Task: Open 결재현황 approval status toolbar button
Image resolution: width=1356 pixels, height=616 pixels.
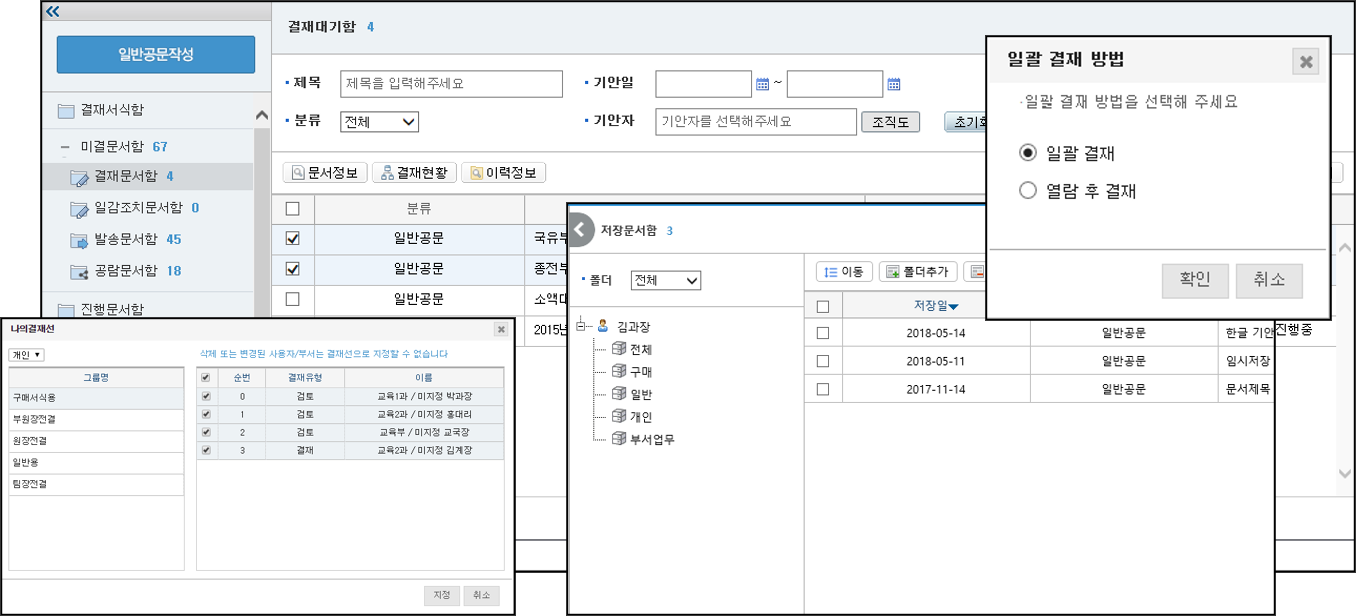Action: (x=414, y=173)
